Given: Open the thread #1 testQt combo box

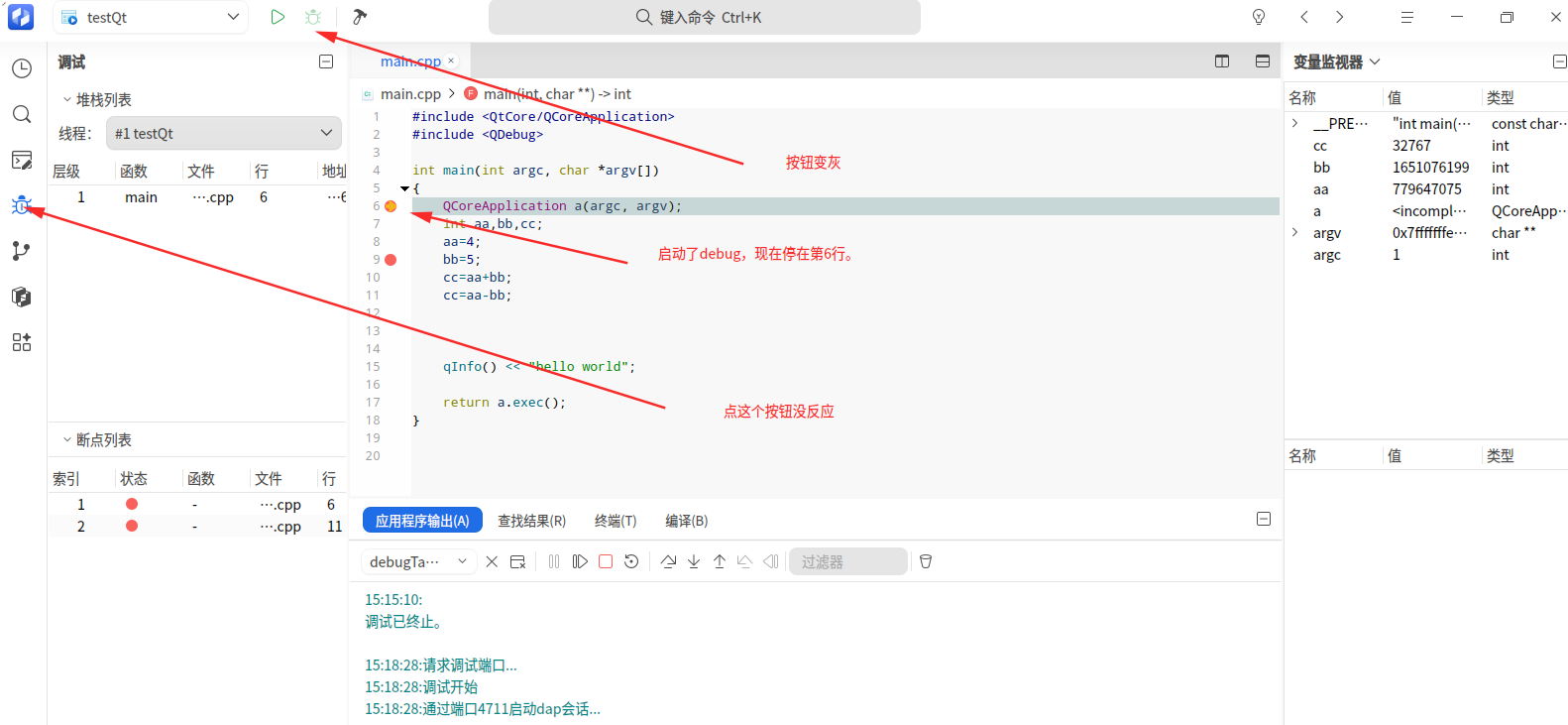Looking at the screenshot, I should [224, 133].
